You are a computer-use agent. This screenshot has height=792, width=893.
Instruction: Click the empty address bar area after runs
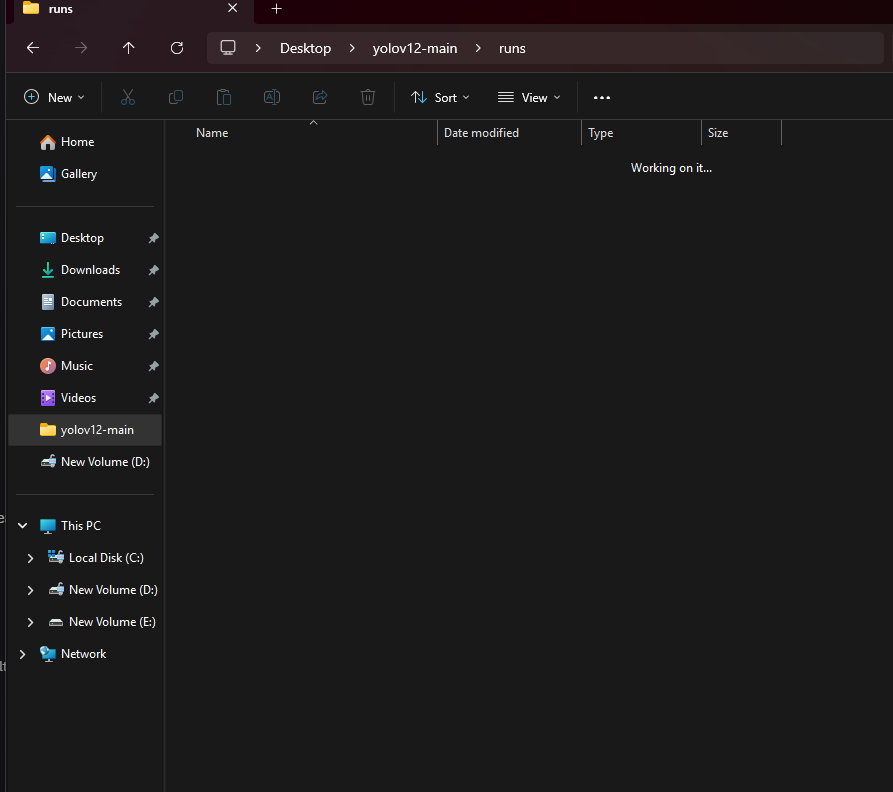coord(706,48)
